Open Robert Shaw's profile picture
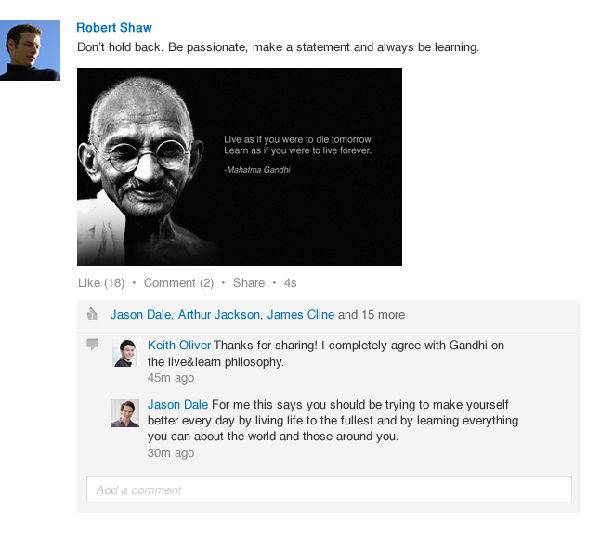Viewport: 600px width, 534px height. coord(30,51)
